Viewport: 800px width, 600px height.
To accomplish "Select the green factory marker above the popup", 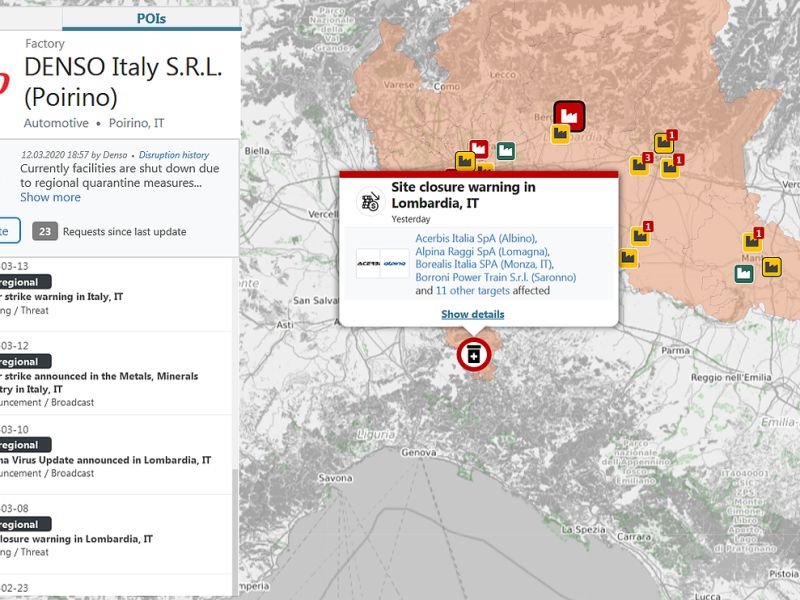I will point(506,151).
